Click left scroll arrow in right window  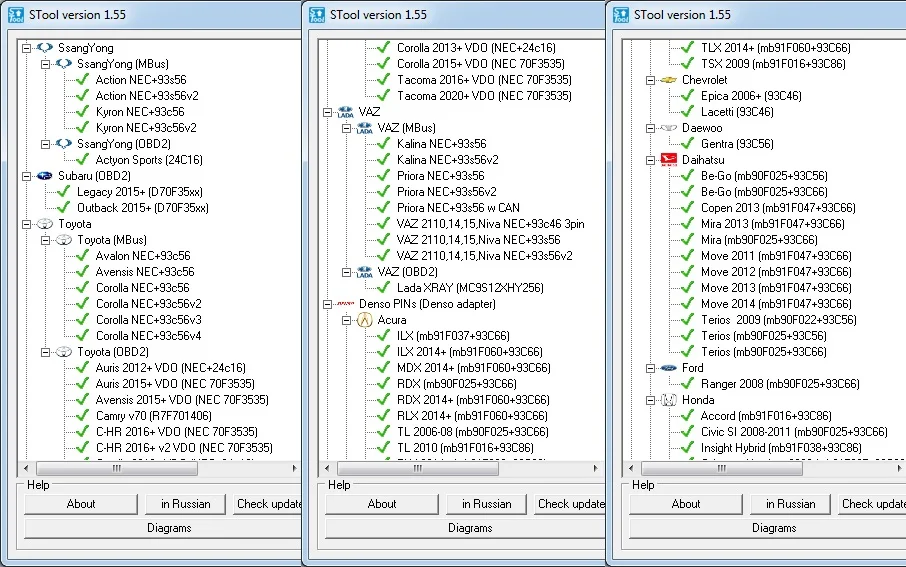(x=631, y=469)
